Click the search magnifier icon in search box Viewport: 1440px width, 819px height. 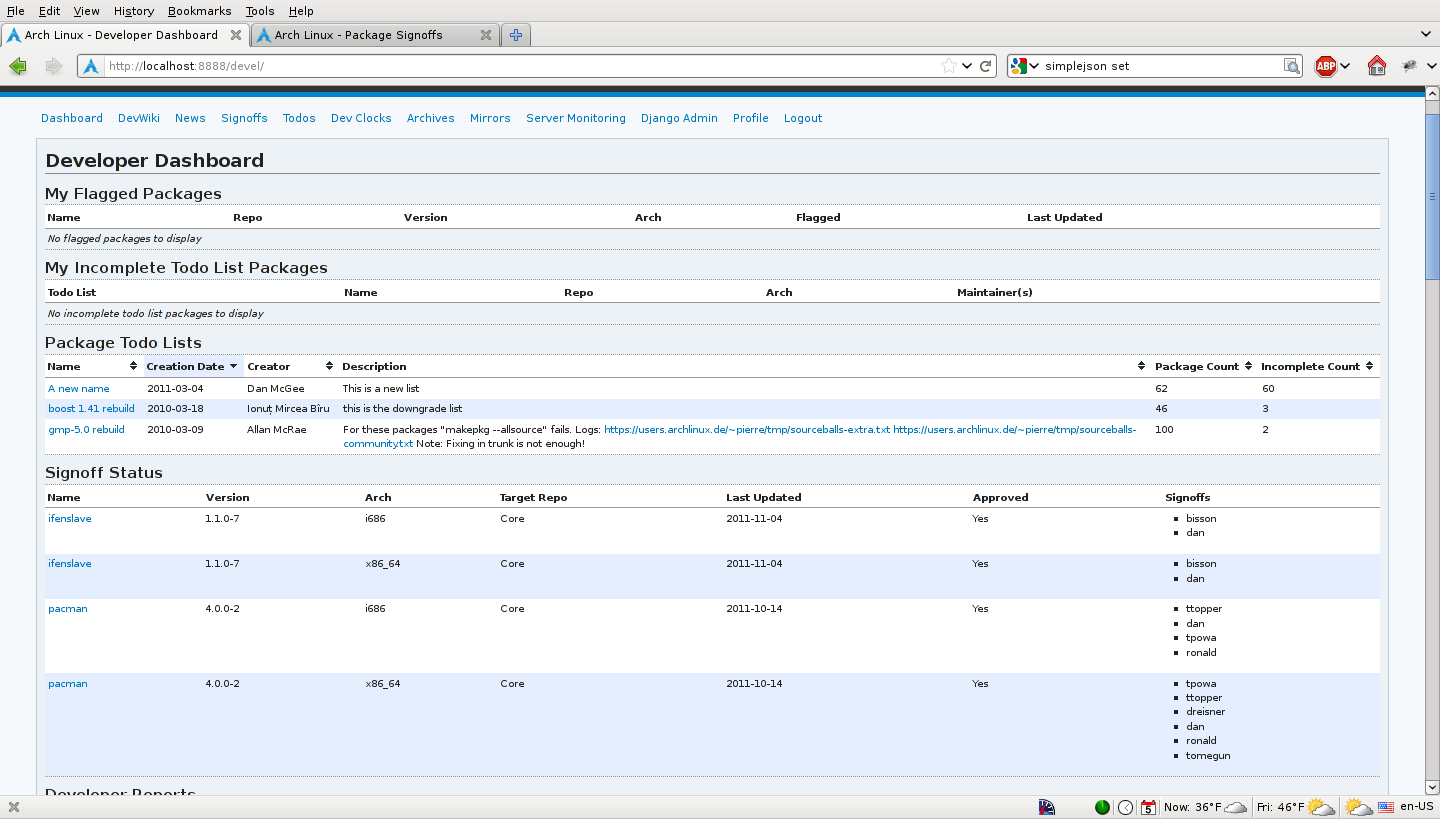(1292, 66)
